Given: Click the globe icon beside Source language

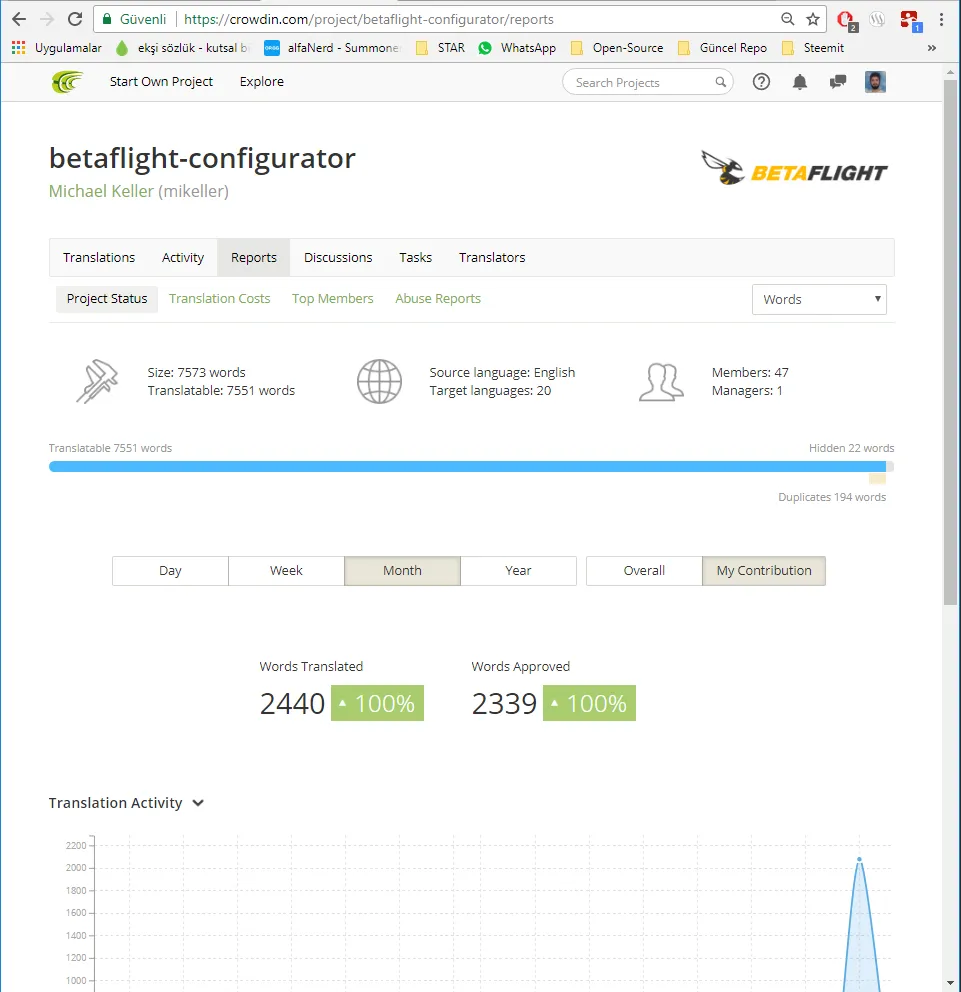Looking at the screenshot, I should (379, 381).
